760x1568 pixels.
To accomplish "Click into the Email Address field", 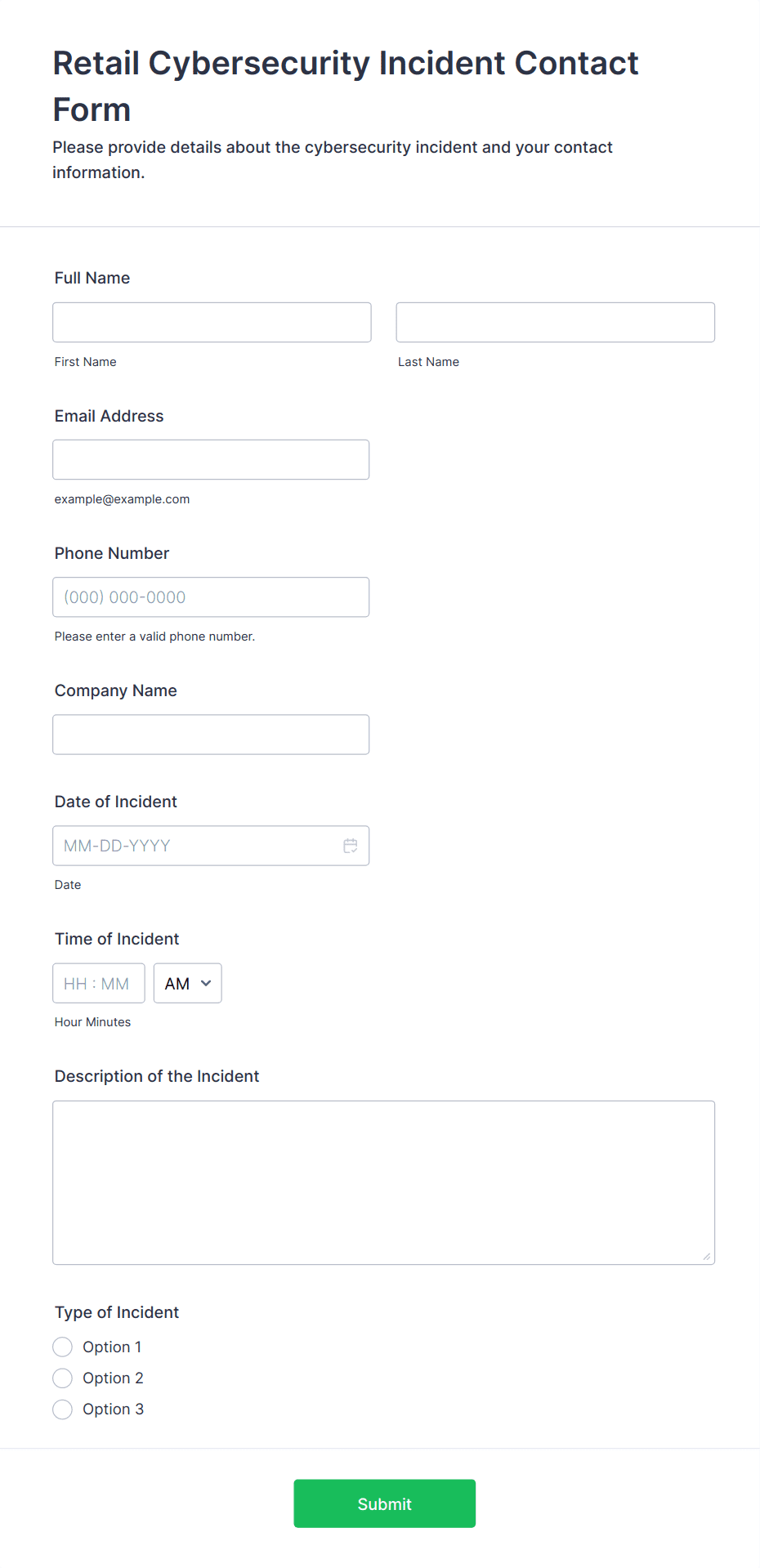I will [211, 460].
